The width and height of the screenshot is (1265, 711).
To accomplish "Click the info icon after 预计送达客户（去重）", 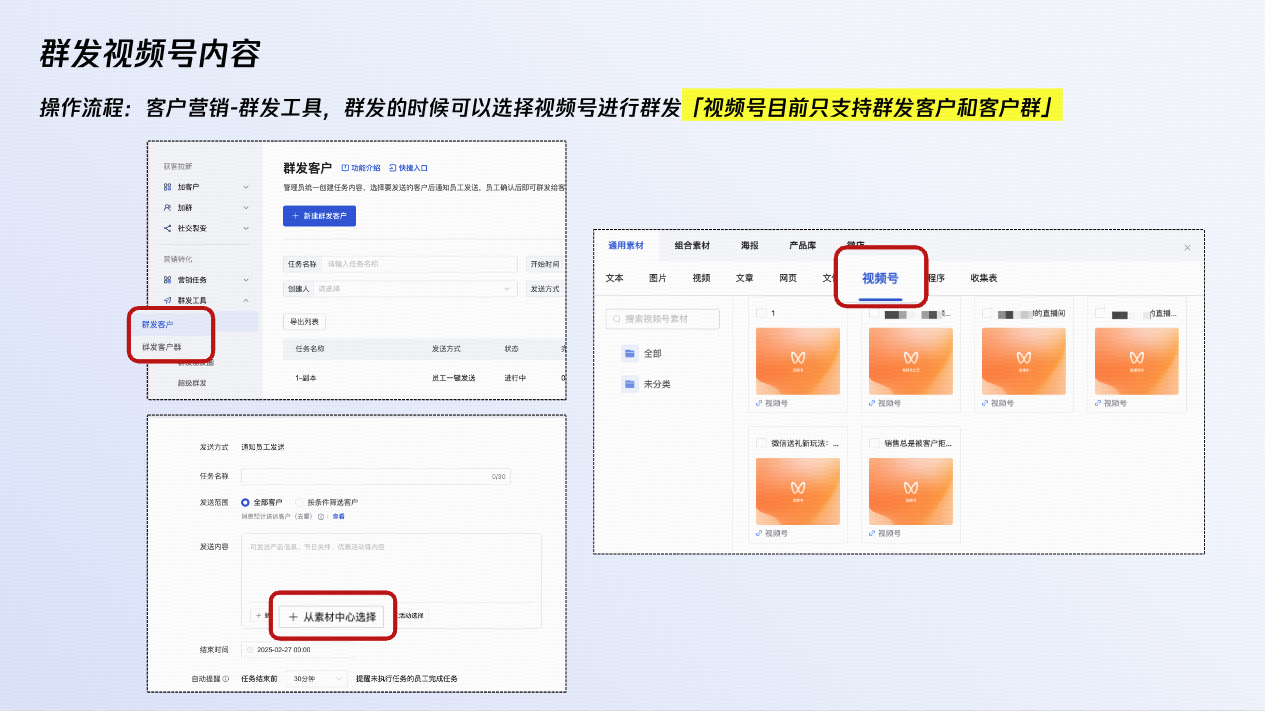I will tap(321, 516).
